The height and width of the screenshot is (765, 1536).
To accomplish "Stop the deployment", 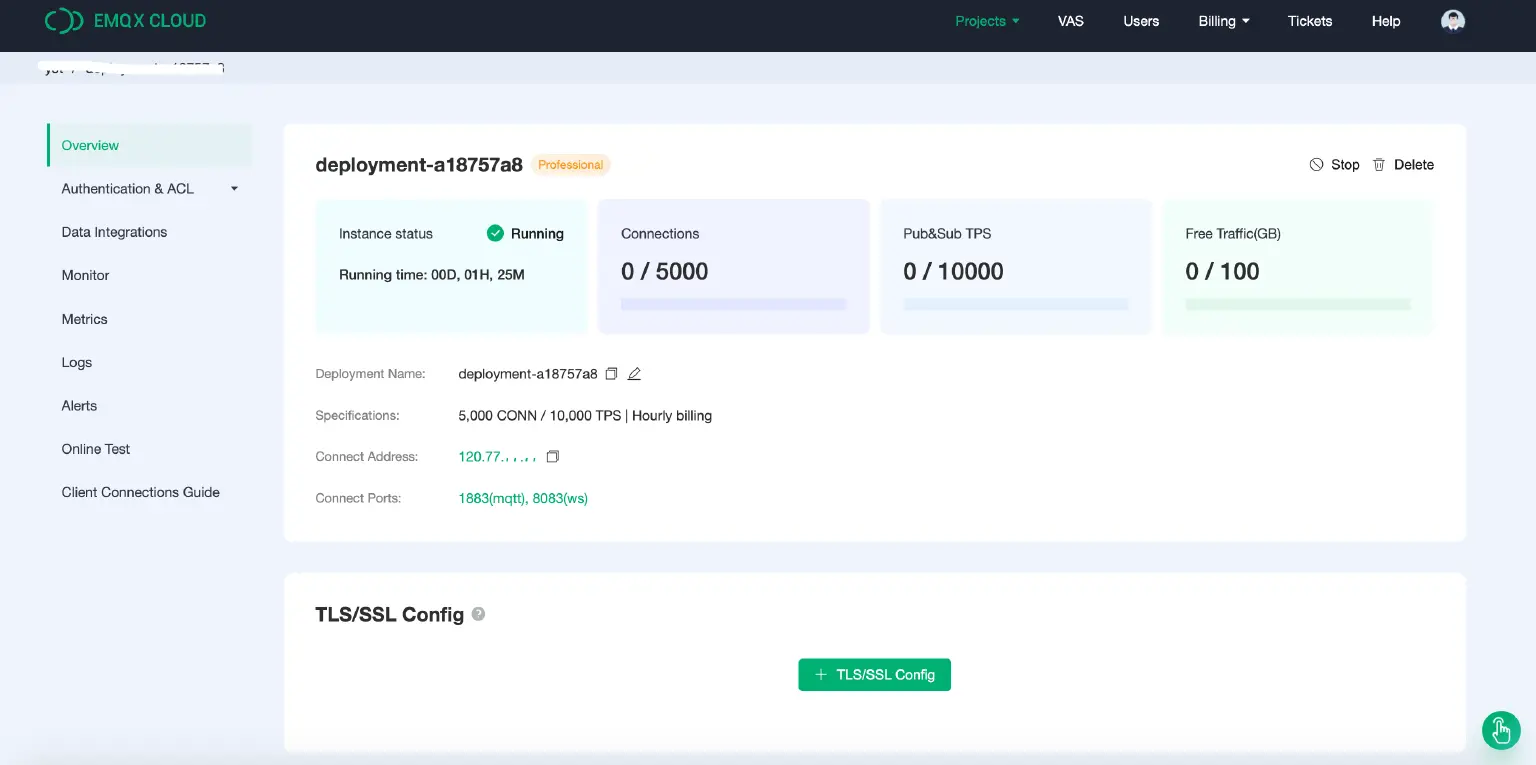I will 1334,165.
